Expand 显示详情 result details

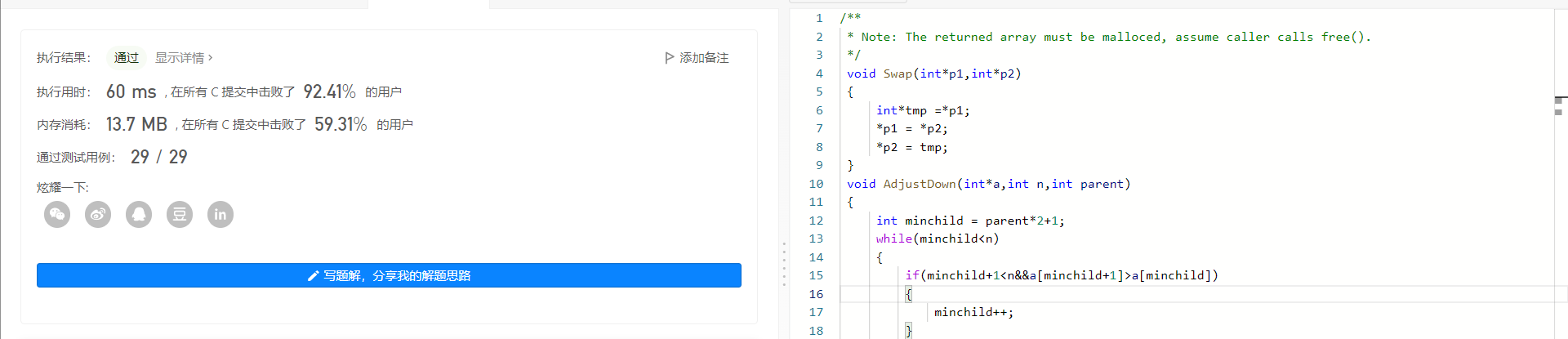pyautogui.click(x=184, y=58)
